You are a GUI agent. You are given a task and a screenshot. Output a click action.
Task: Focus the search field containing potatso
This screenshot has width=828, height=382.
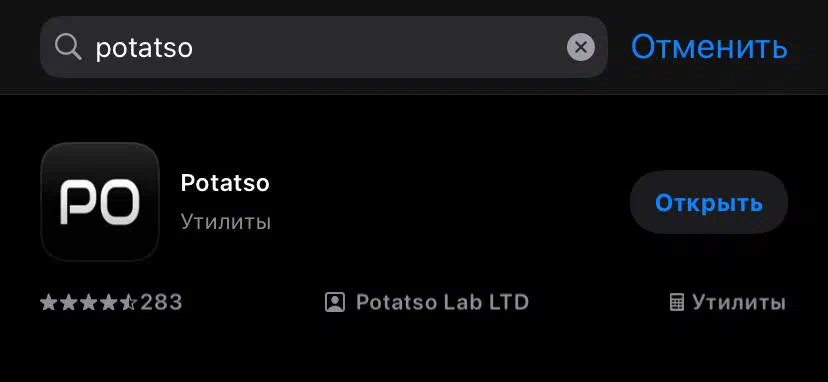(x=324, y=47)
